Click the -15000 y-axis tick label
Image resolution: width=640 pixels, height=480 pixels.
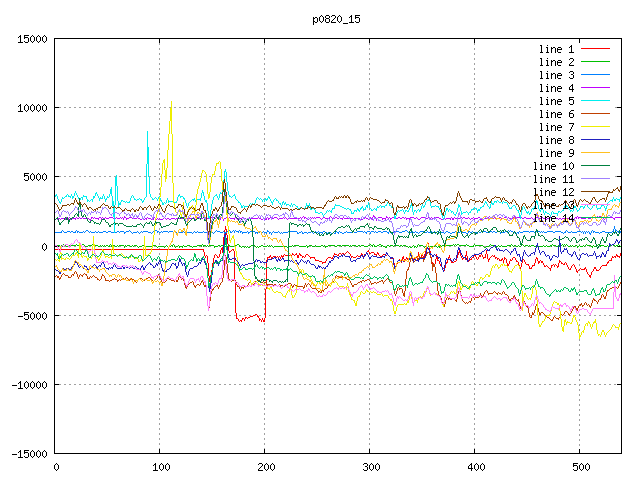point(27,453)
